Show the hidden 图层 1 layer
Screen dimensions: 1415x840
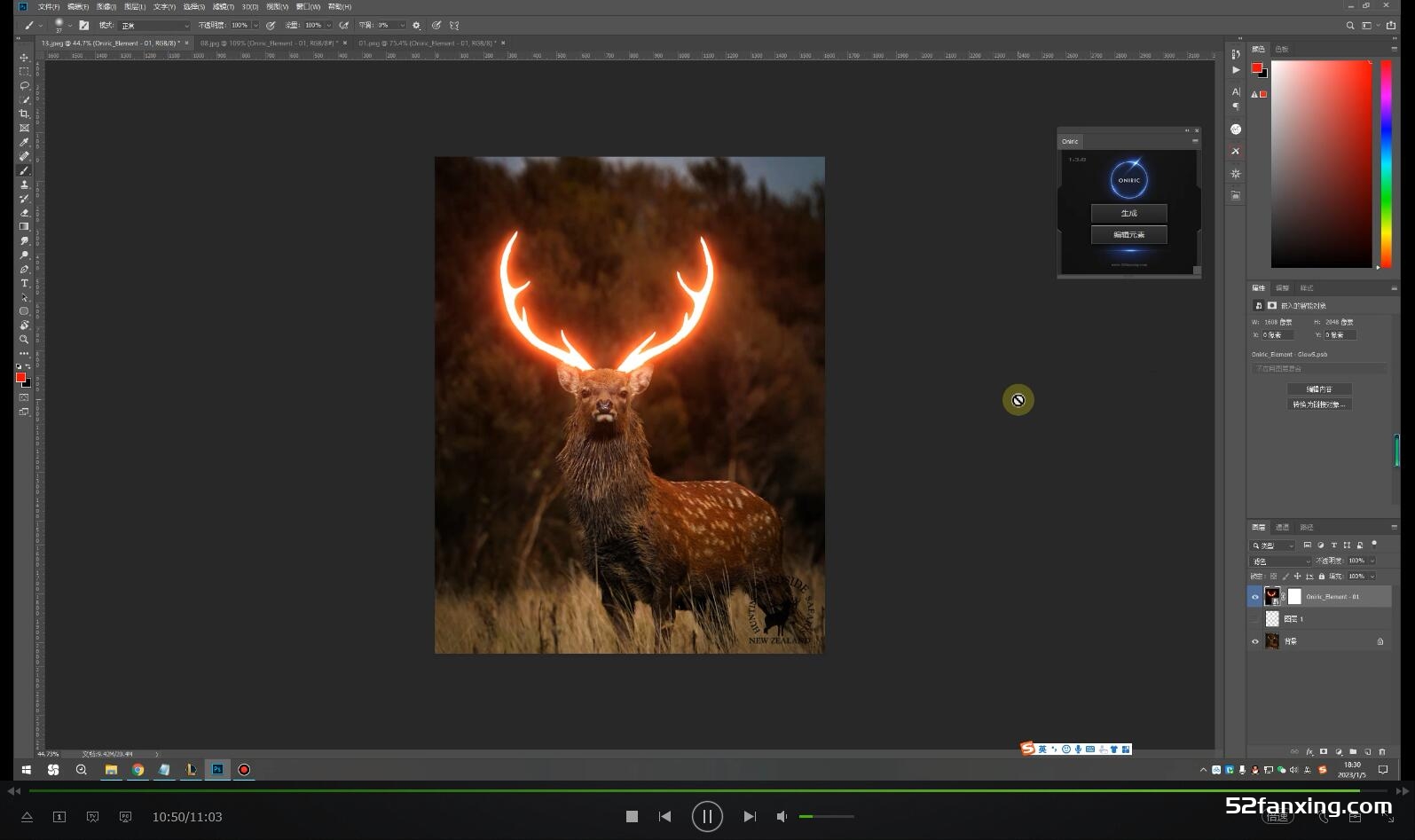click(x=1254, y=619)
